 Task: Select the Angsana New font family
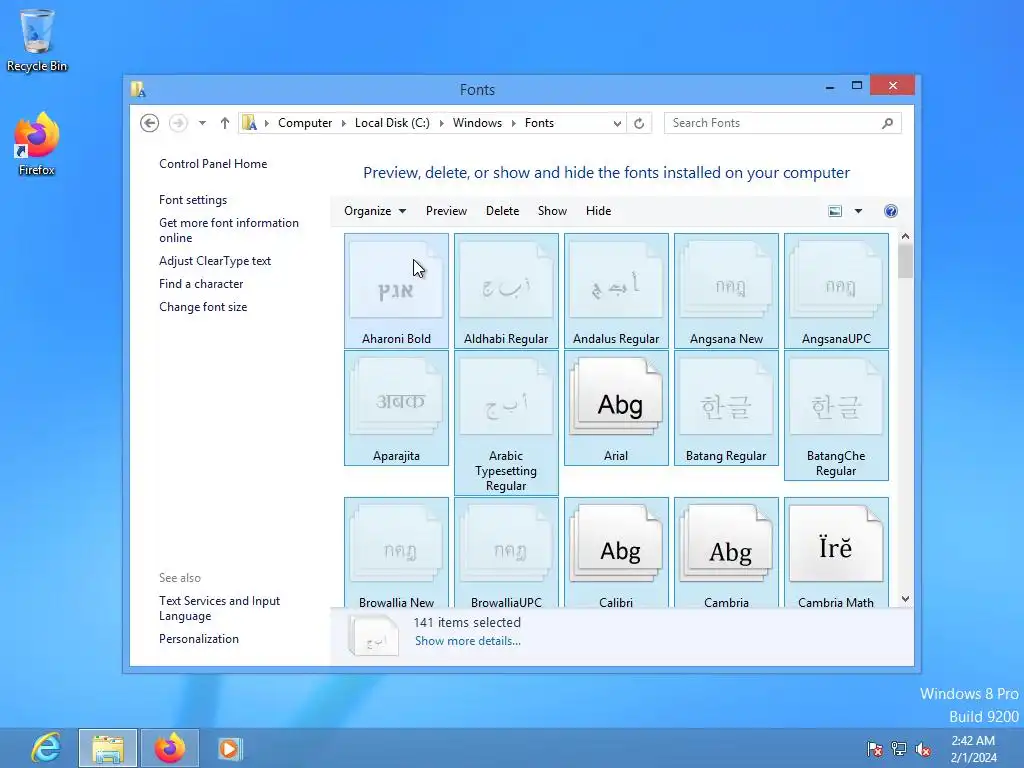click(x=726, y=291)
